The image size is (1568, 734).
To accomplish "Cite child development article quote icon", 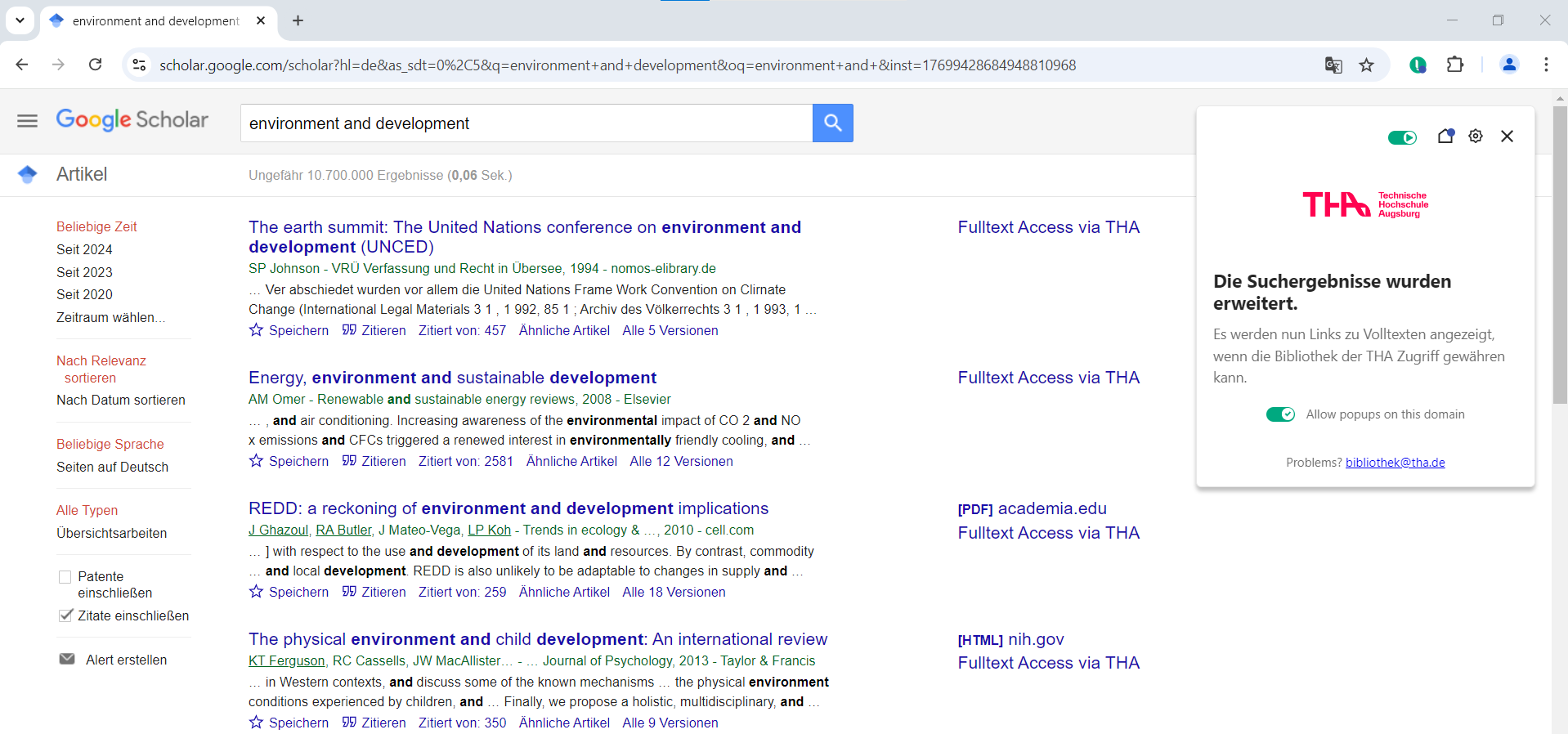I will (349, 723).
